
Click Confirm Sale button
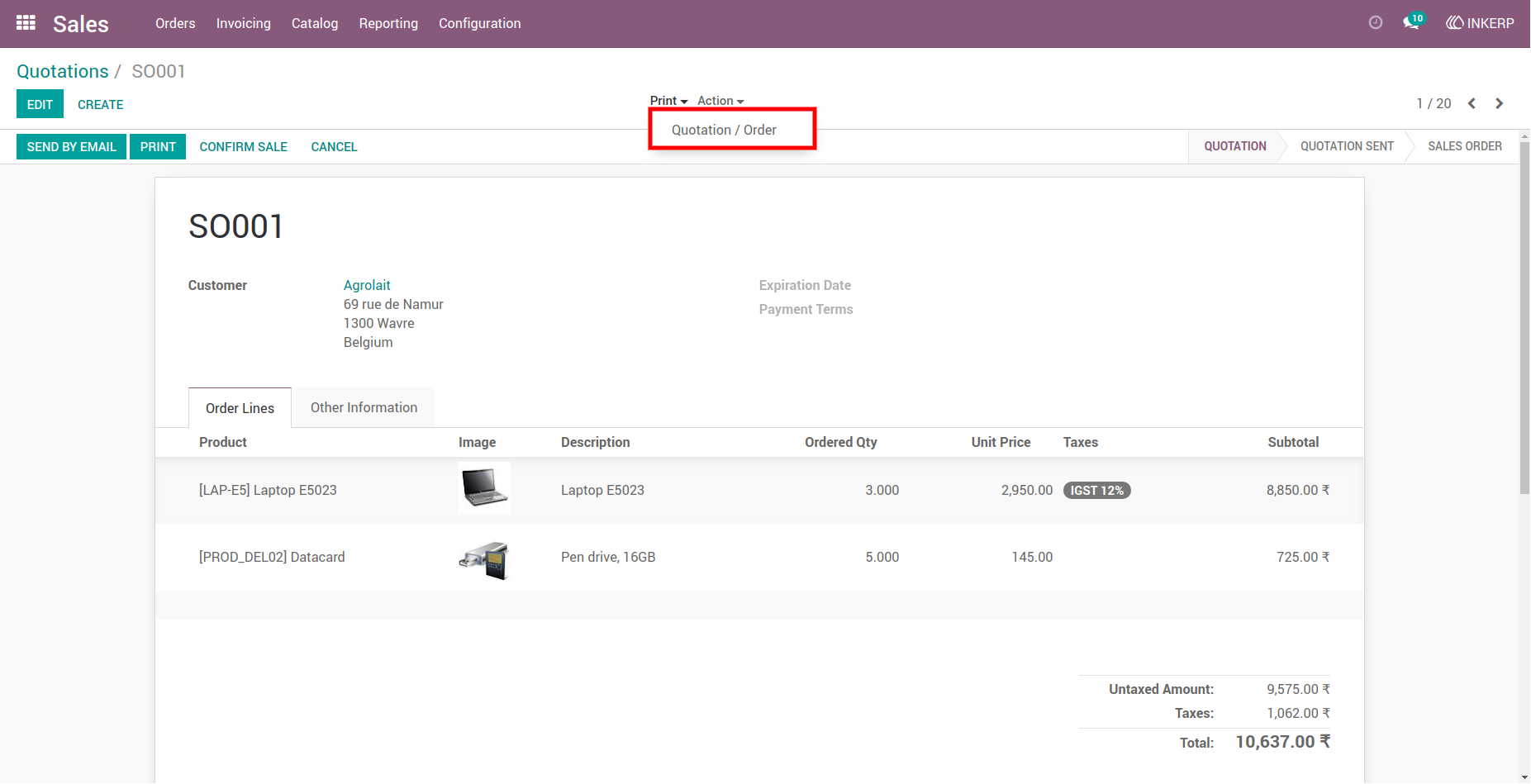click(243, 146)
